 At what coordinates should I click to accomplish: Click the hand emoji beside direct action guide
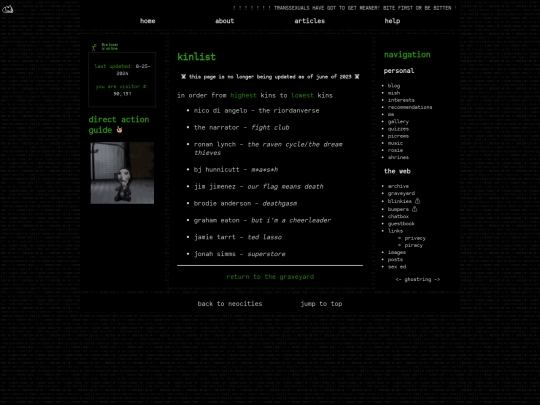pyautogui.click(x=119, y=130)
